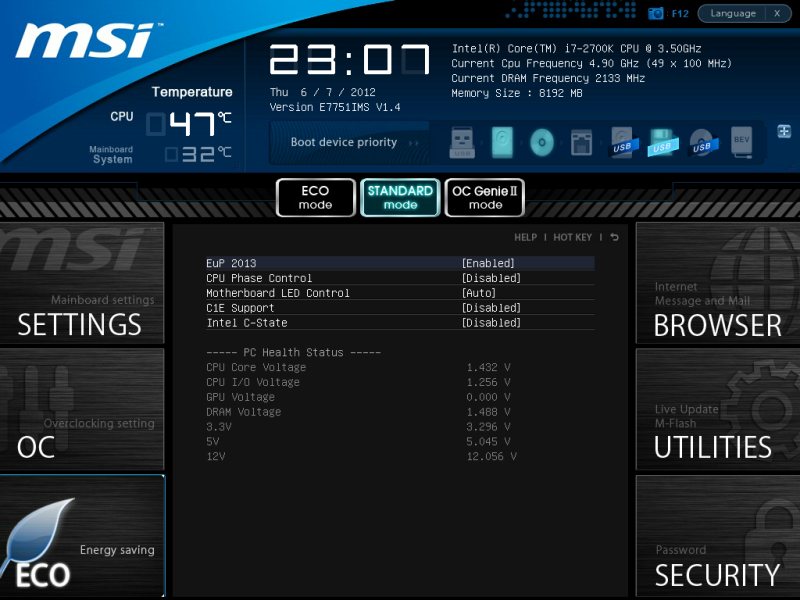
Task: Change CPU Phase Control Disabled value
Action: 491,278
